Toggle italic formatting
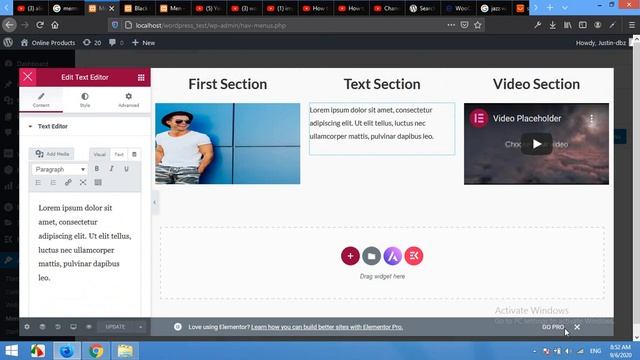 pyautogui.click(x=111, y=169)
